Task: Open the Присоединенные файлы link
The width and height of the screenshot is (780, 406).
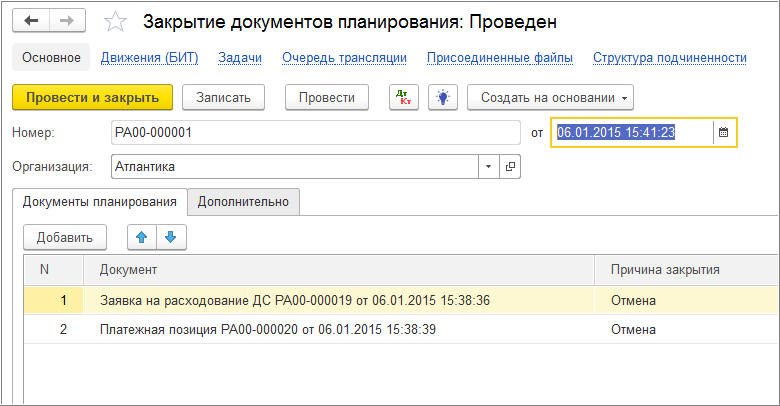Action: (x=500, y=58)
